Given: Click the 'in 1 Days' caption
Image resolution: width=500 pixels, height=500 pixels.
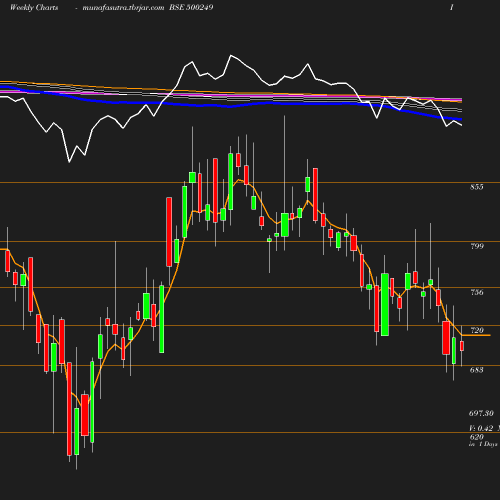Looking at the screenshot, I should coord(483,444).
